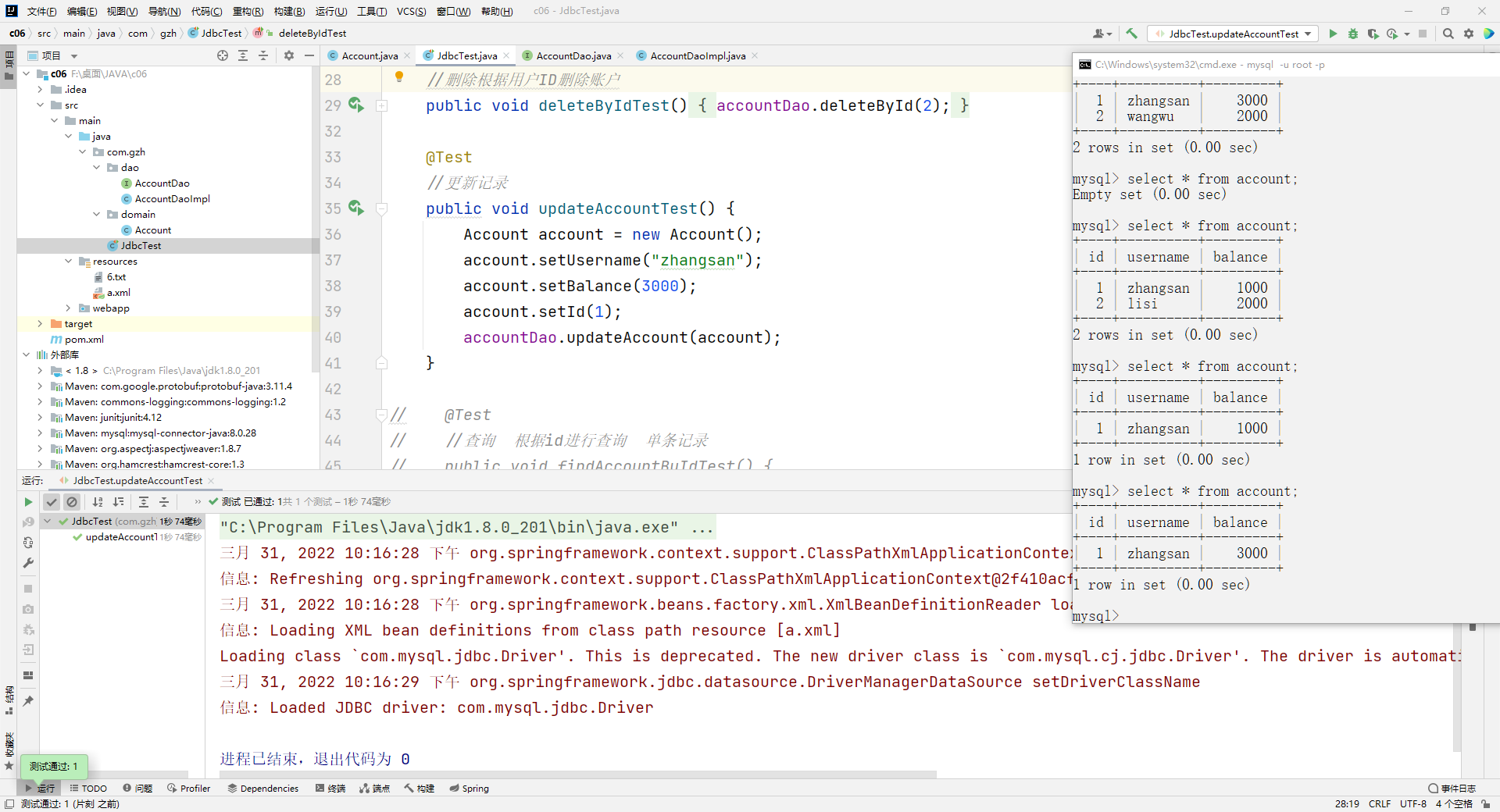Toggle show passed tests checkmark

(x=52, y=502)
